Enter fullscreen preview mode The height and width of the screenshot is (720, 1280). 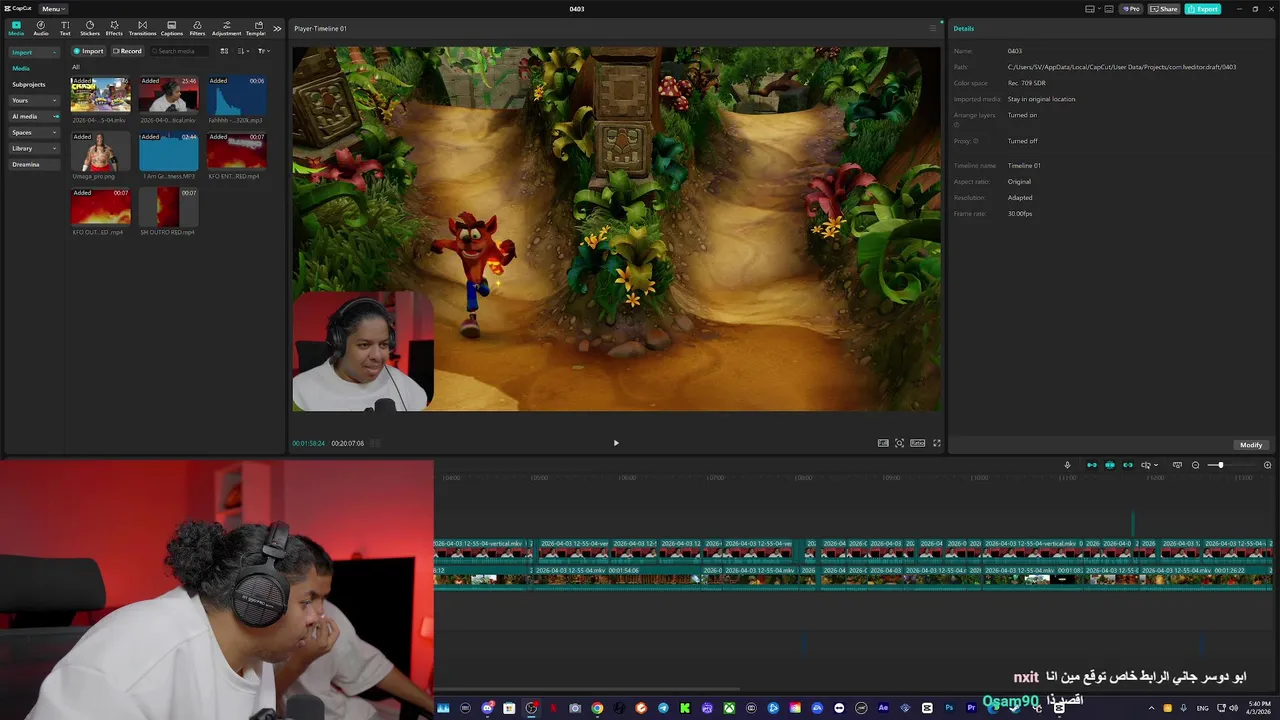point(937,443)
